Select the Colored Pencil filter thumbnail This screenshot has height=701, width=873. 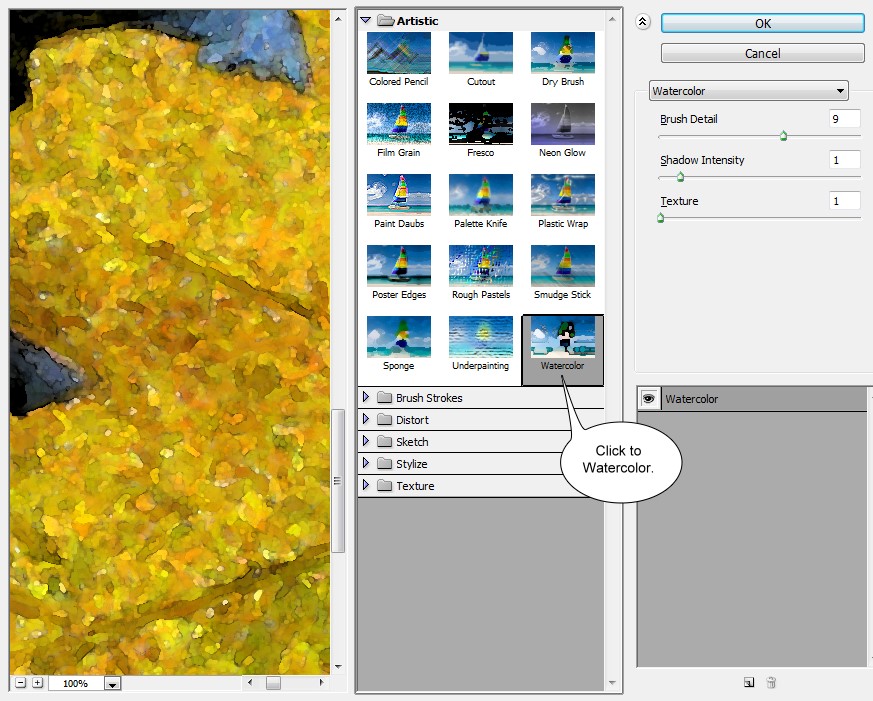tap(398, 53)
